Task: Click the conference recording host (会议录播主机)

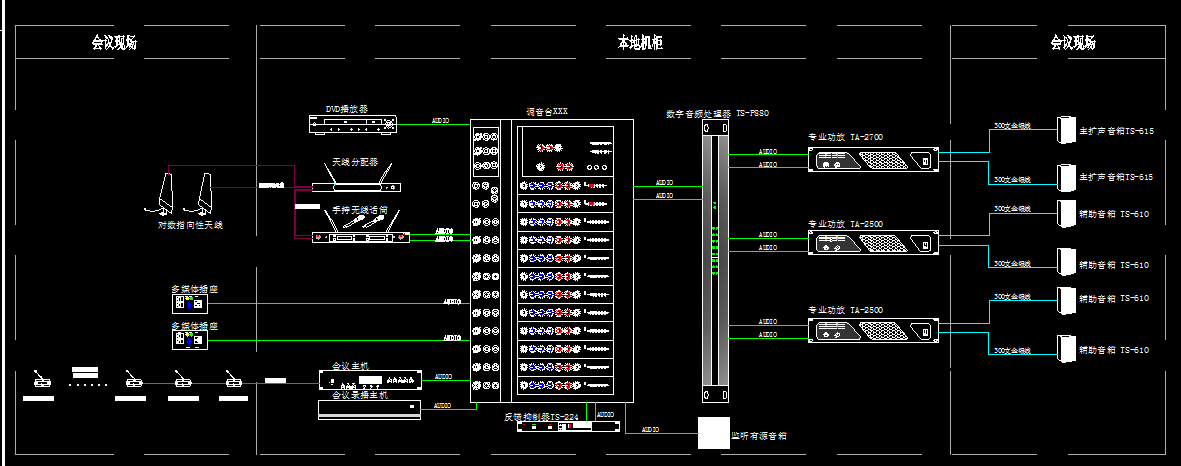Action: tap(369, 408)
